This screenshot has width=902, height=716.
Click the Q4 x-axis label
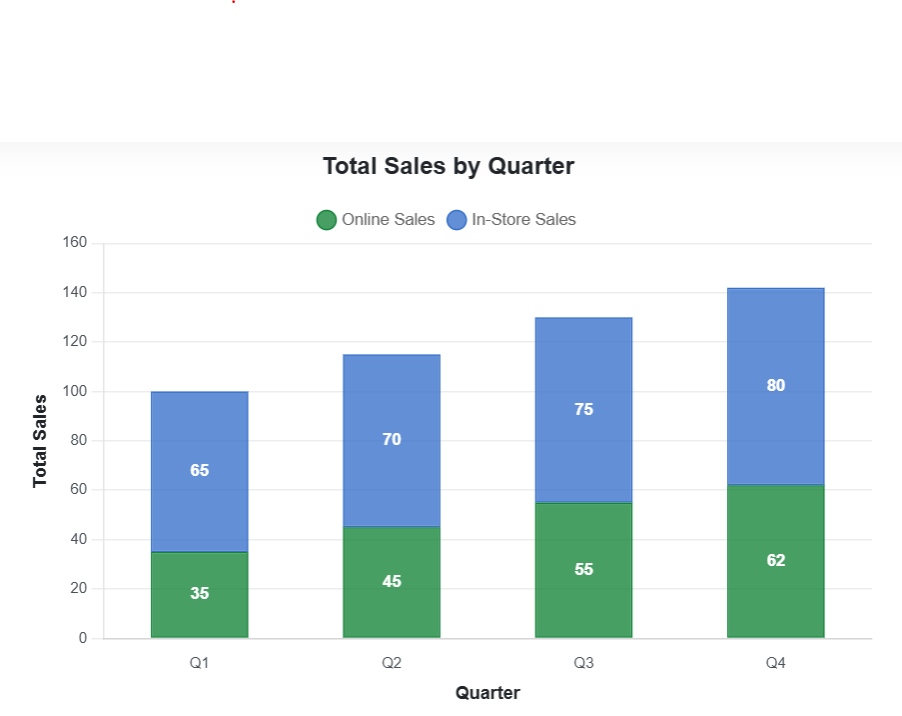pyautogui.click(x=776, y=663)
